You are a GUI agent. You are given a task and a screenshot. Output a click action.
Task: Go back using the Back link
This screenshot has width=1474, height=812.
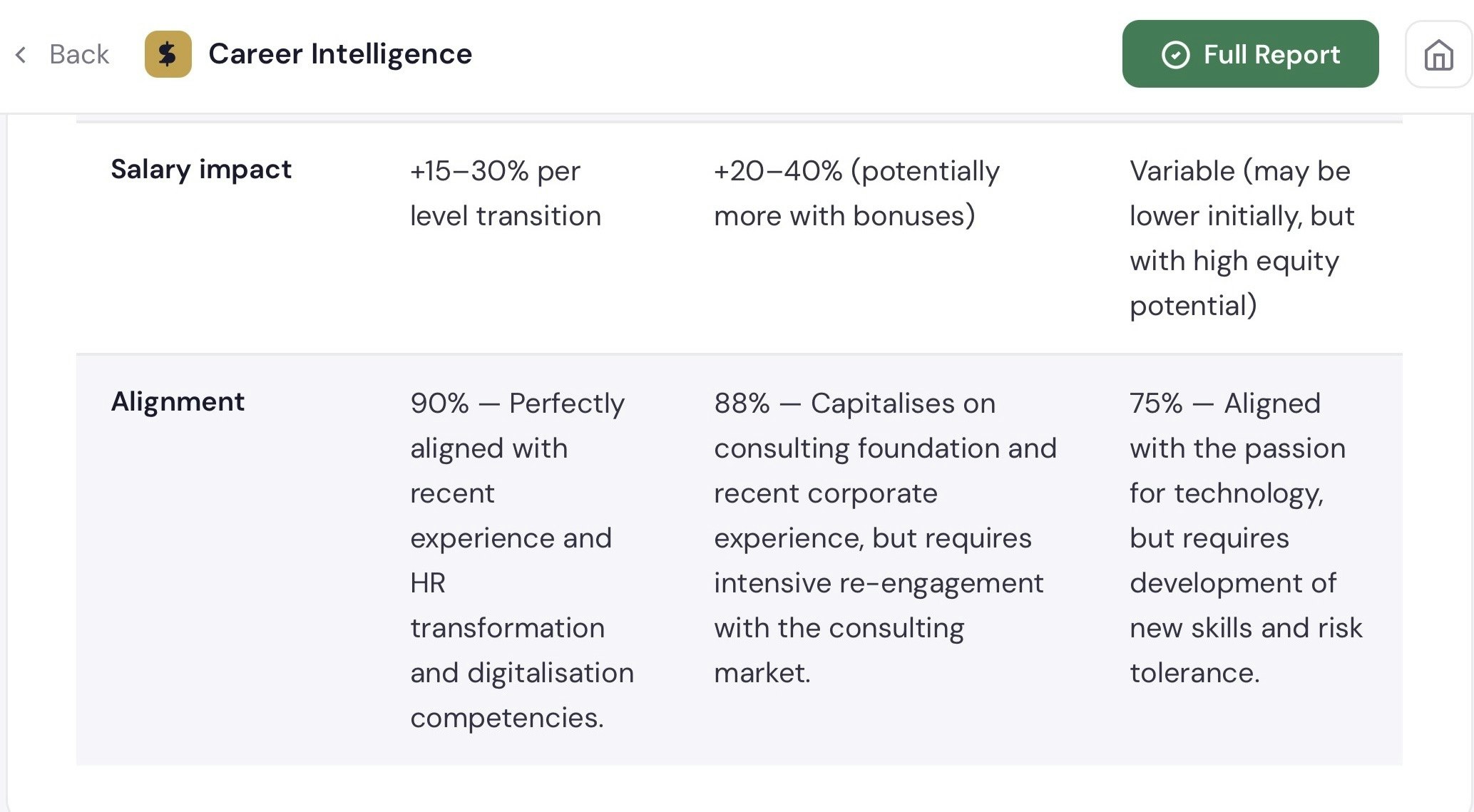78,54
